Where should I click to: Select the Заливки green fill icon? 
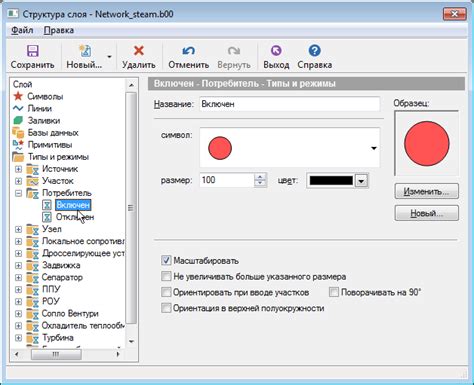18,120
